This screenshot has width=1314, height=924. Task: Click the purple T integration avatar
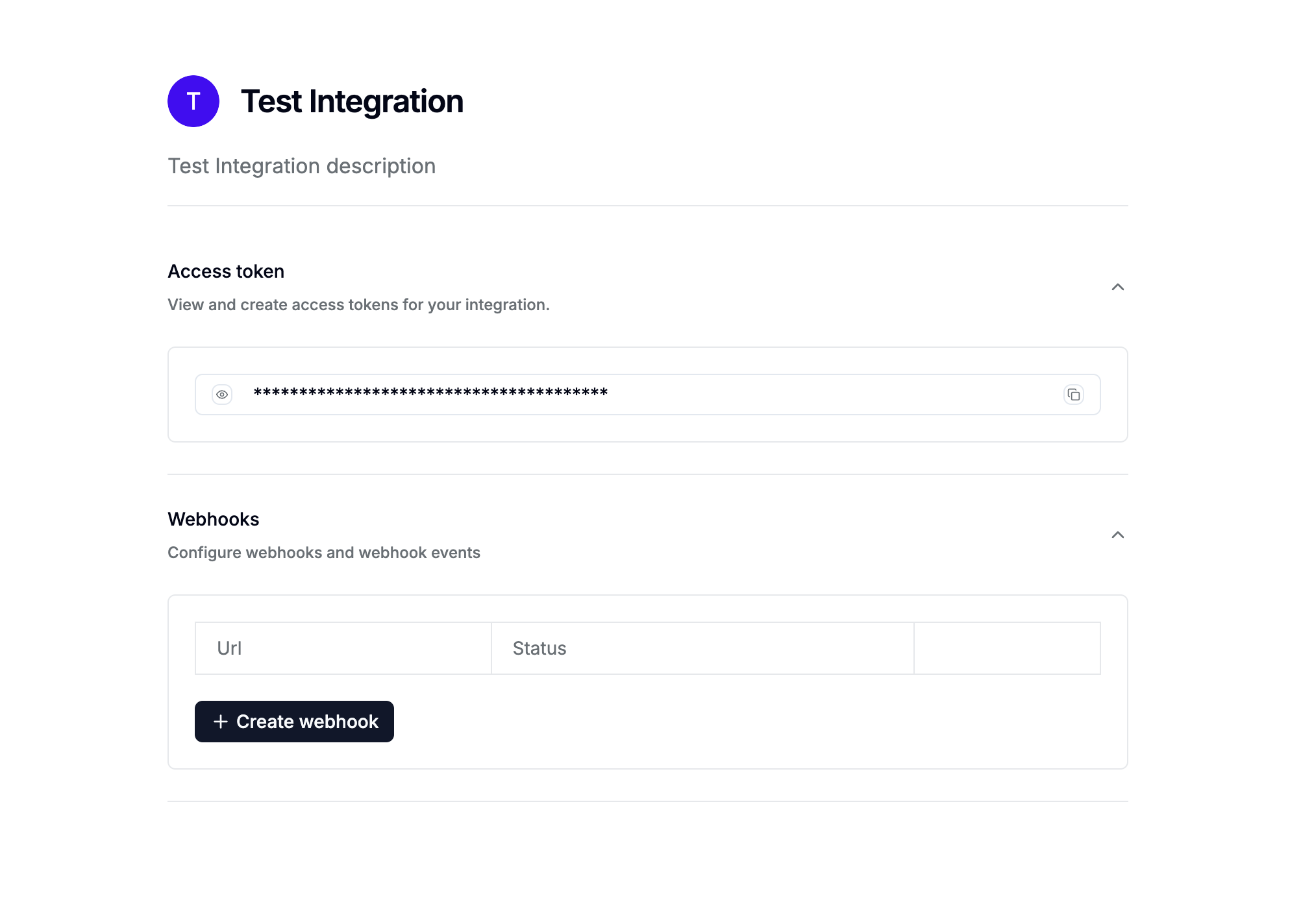click(193, 101)
